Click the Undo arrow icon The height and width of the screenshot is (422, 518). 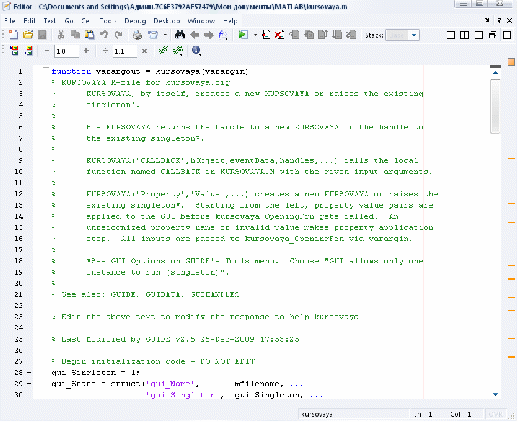pos(104,35)
